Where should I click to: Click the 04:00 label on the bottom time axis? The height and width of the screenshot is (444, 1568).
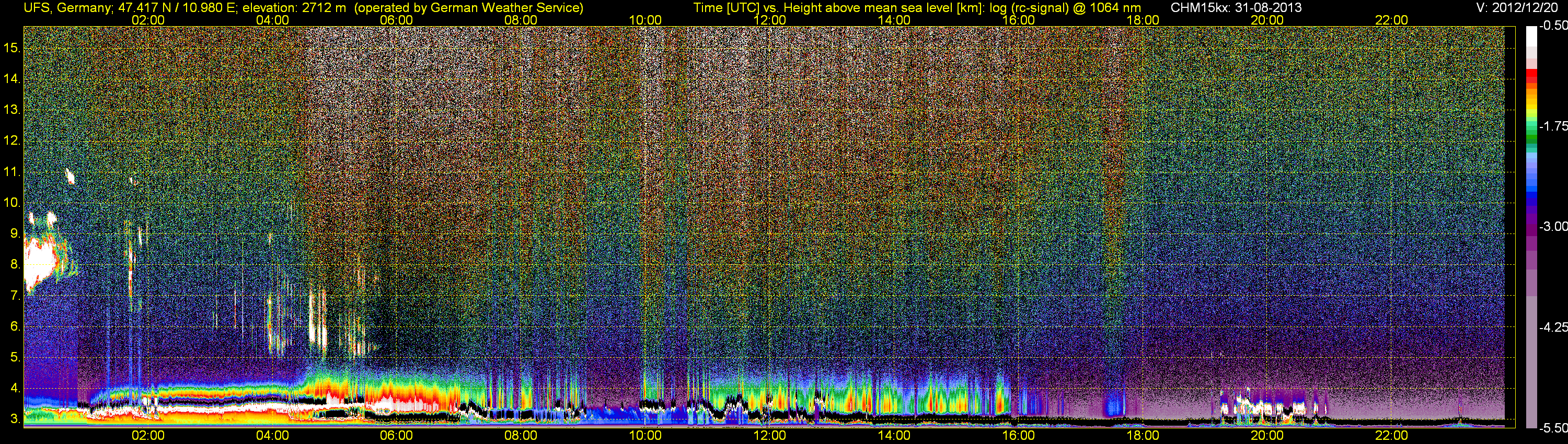272,436
